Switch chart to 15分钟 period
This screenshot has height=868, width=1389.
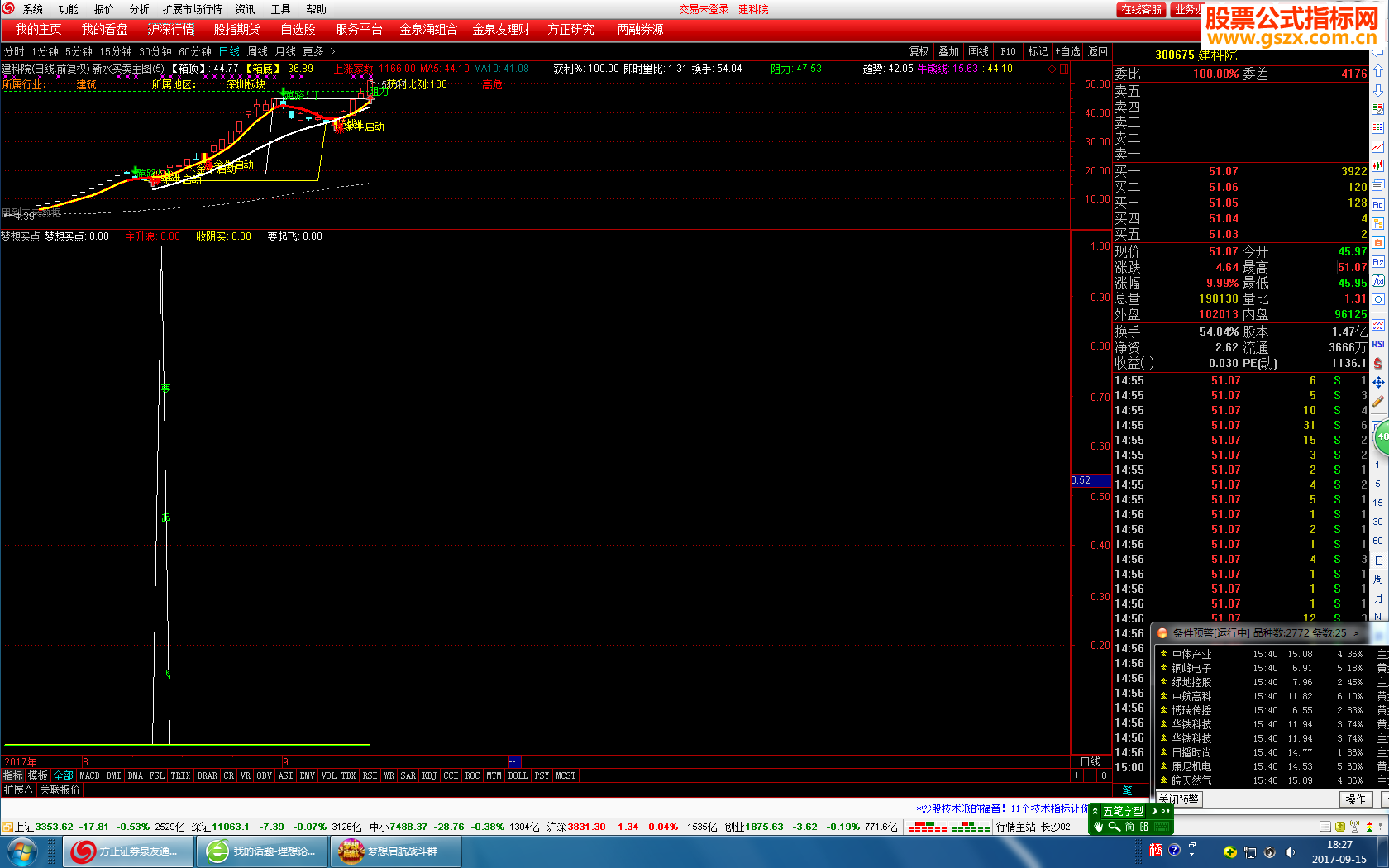pos(116,51)
